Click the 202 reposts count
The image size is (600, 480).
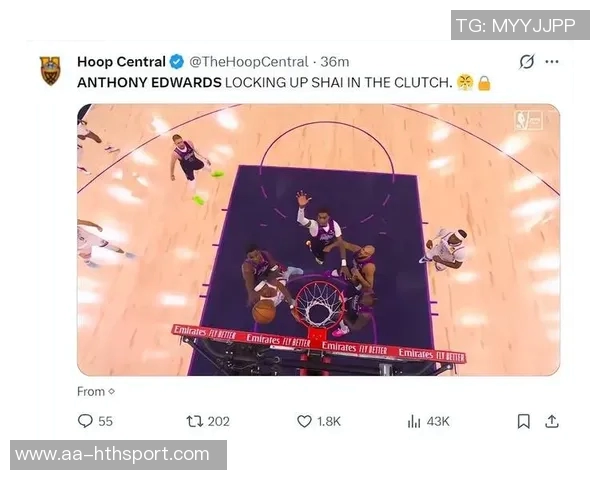(x=218, y=421)
